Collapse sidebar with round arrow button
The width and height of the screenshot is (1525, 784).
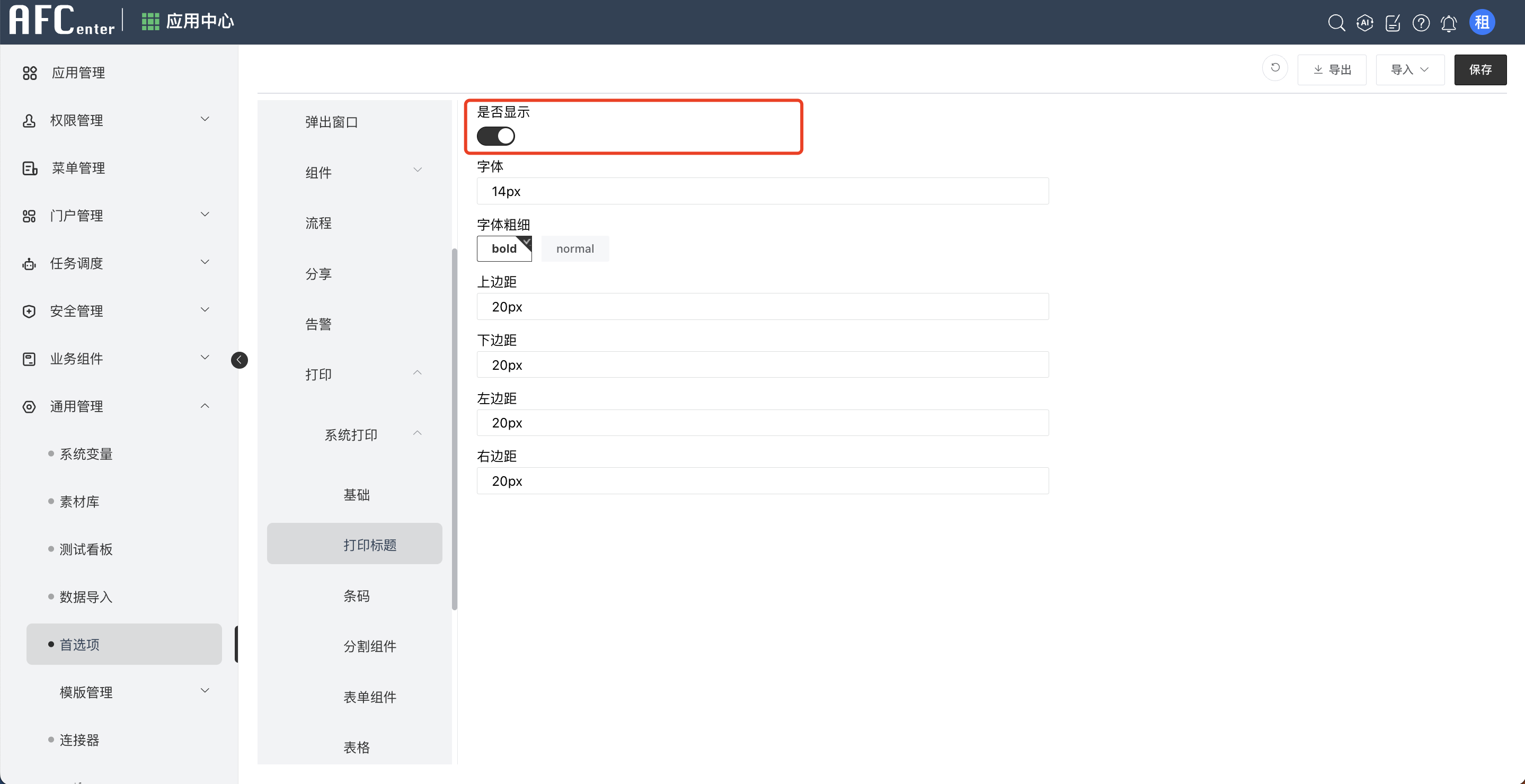(x=239, y=360)
